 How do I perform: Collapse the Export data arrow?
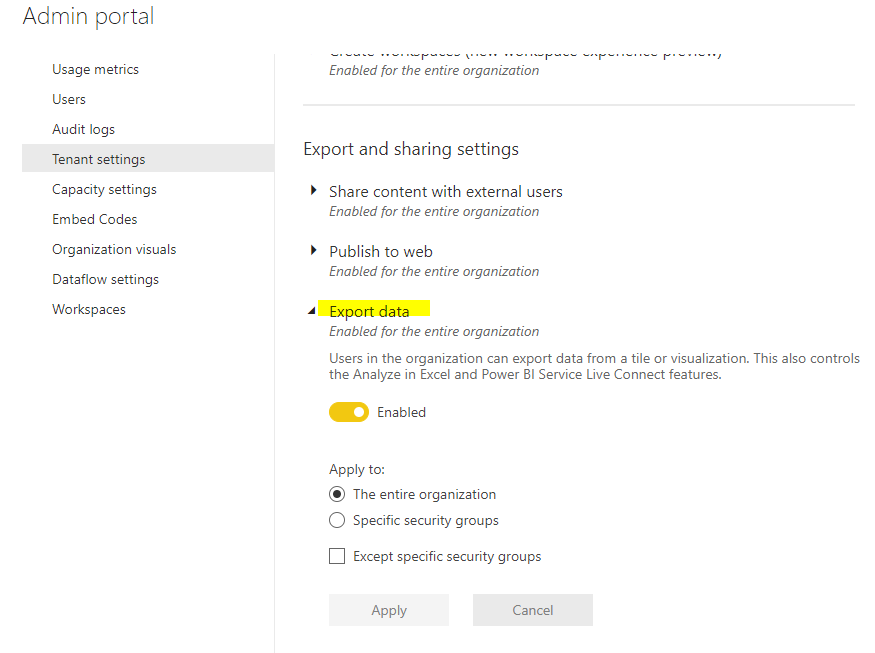point(312,311)
